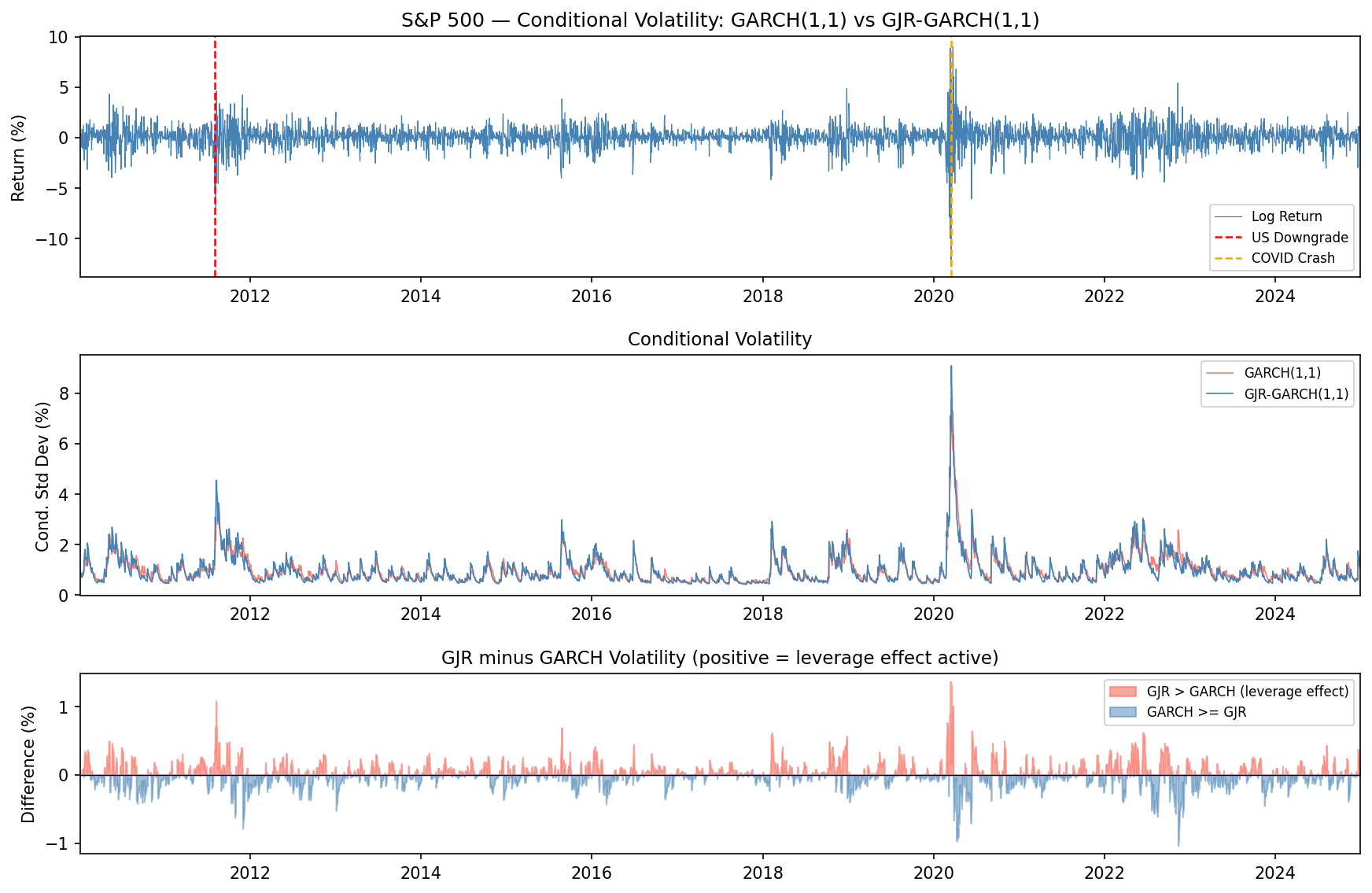The height and width of the screenshot is (893, 1372).
Task: Click the red dashed line sample beside 'US Downgrade'
Action: [1228, 238]
